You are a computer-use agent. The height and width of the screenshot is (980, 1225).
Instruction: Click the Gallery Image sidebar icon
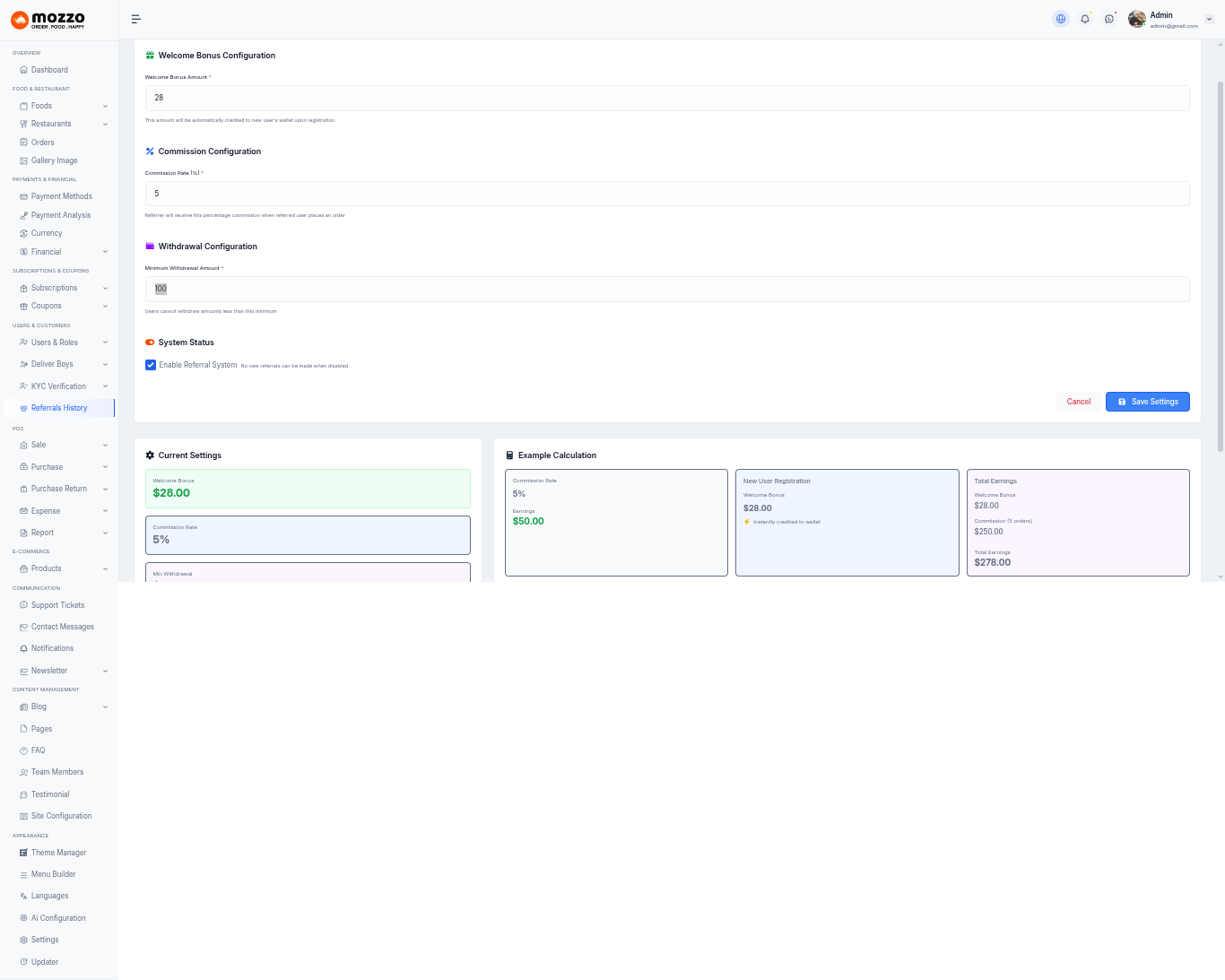tap(23, 160)
